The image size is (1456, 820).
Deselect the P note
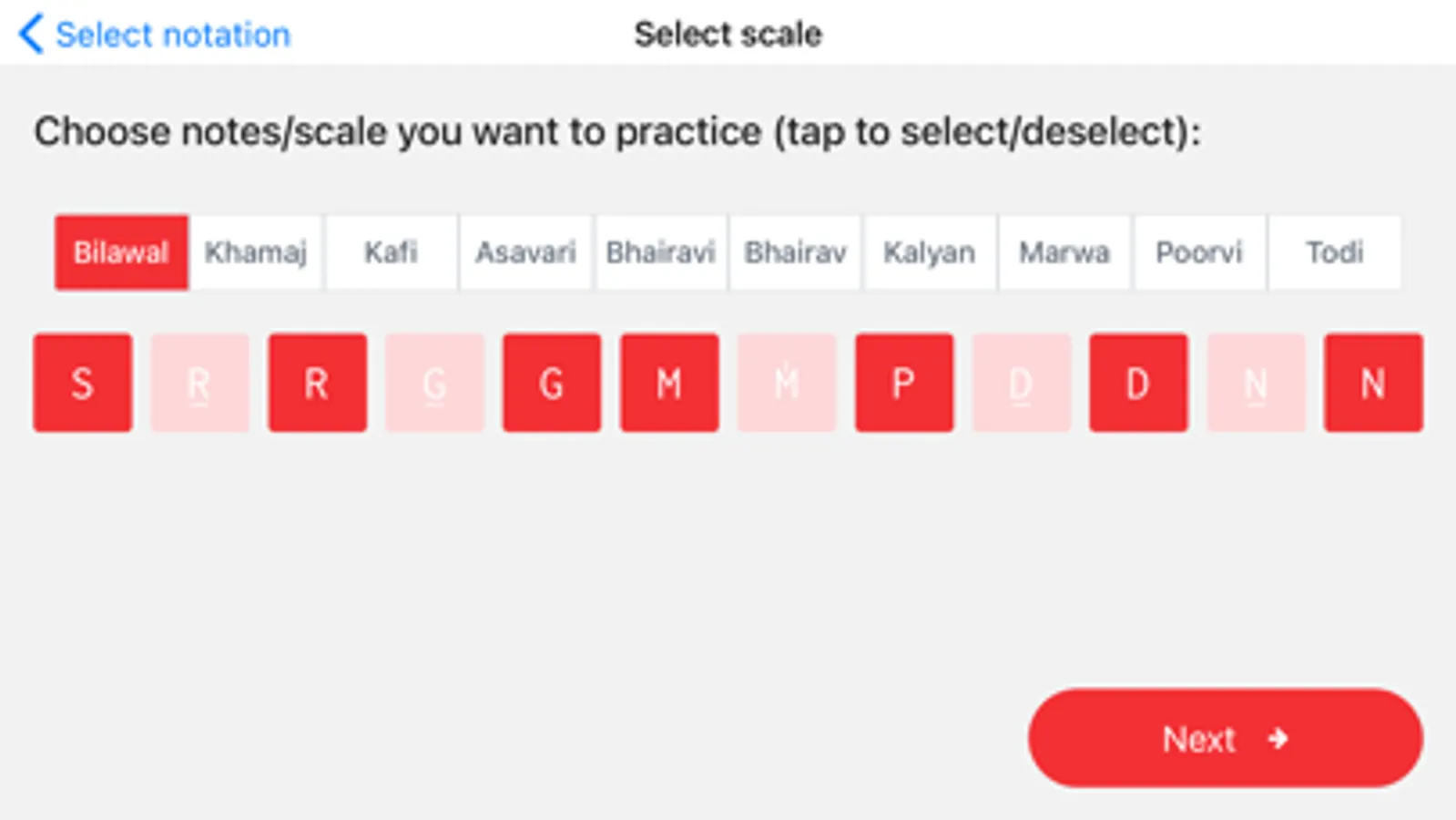[x=904, y=383]
